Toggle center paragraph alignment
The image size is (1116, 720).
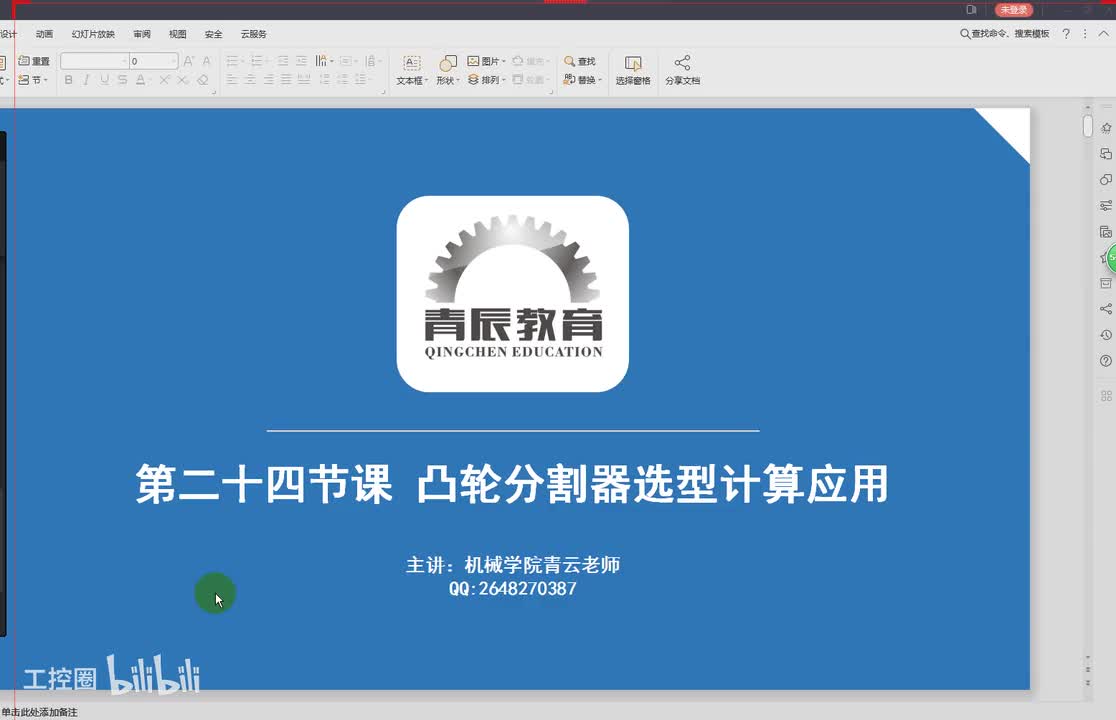tap(250, 80)
